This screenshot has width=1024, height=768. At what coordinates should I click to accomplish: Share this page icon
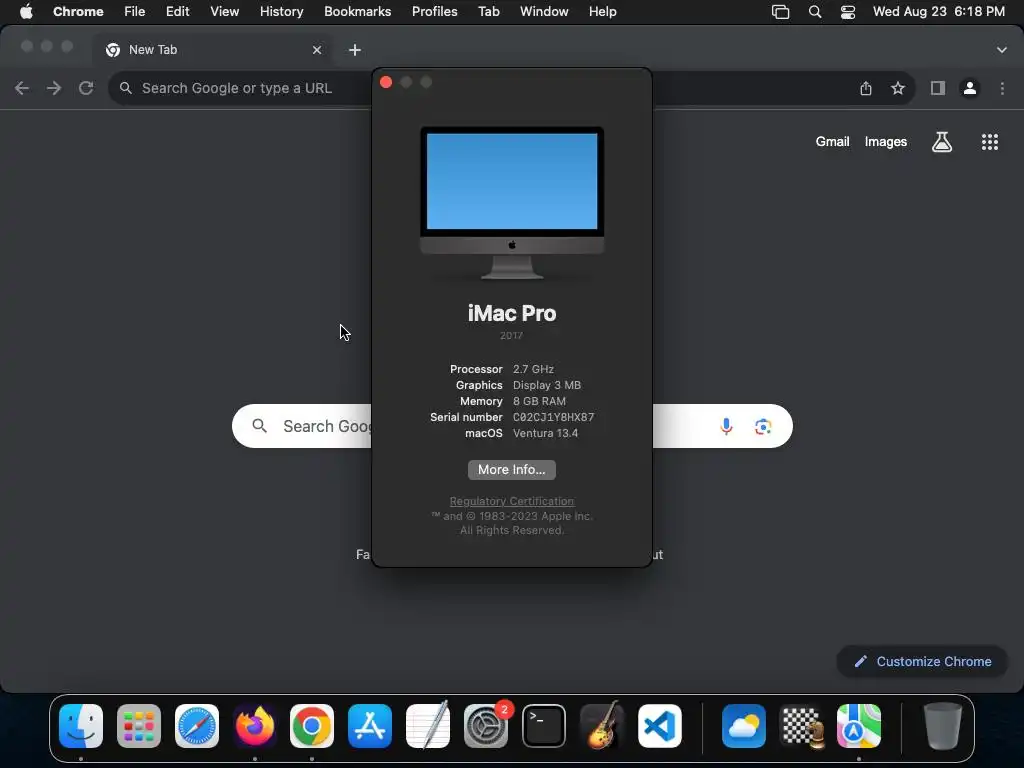866,88
